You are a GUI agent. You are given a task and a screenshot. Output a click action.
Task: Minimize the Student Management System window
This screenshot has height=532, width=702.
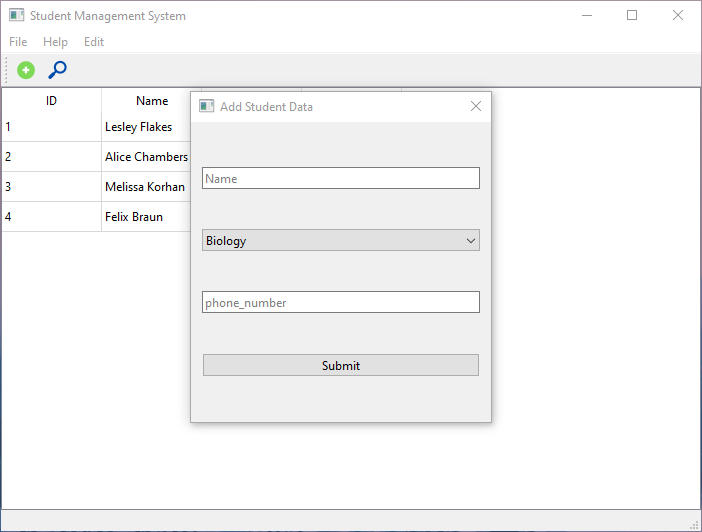[587, 15]
